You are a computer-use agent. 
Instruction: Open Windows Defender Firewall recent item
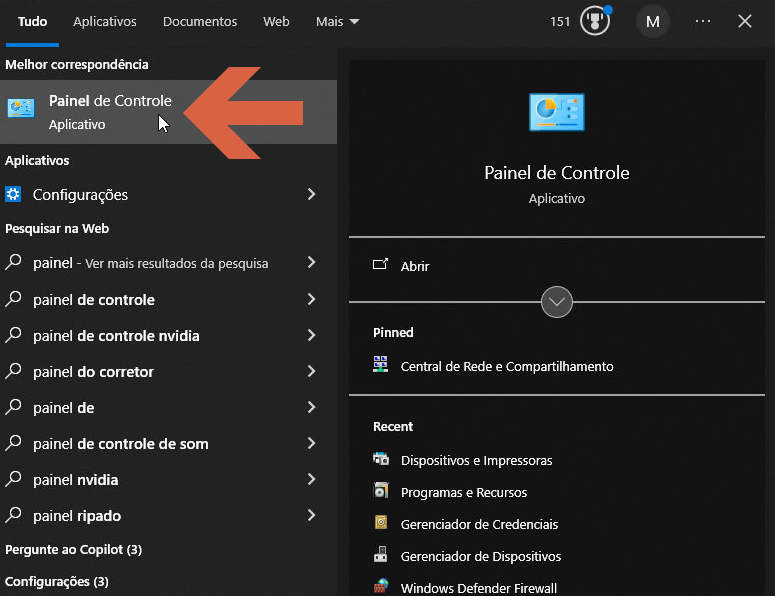[x=478, y=588]
